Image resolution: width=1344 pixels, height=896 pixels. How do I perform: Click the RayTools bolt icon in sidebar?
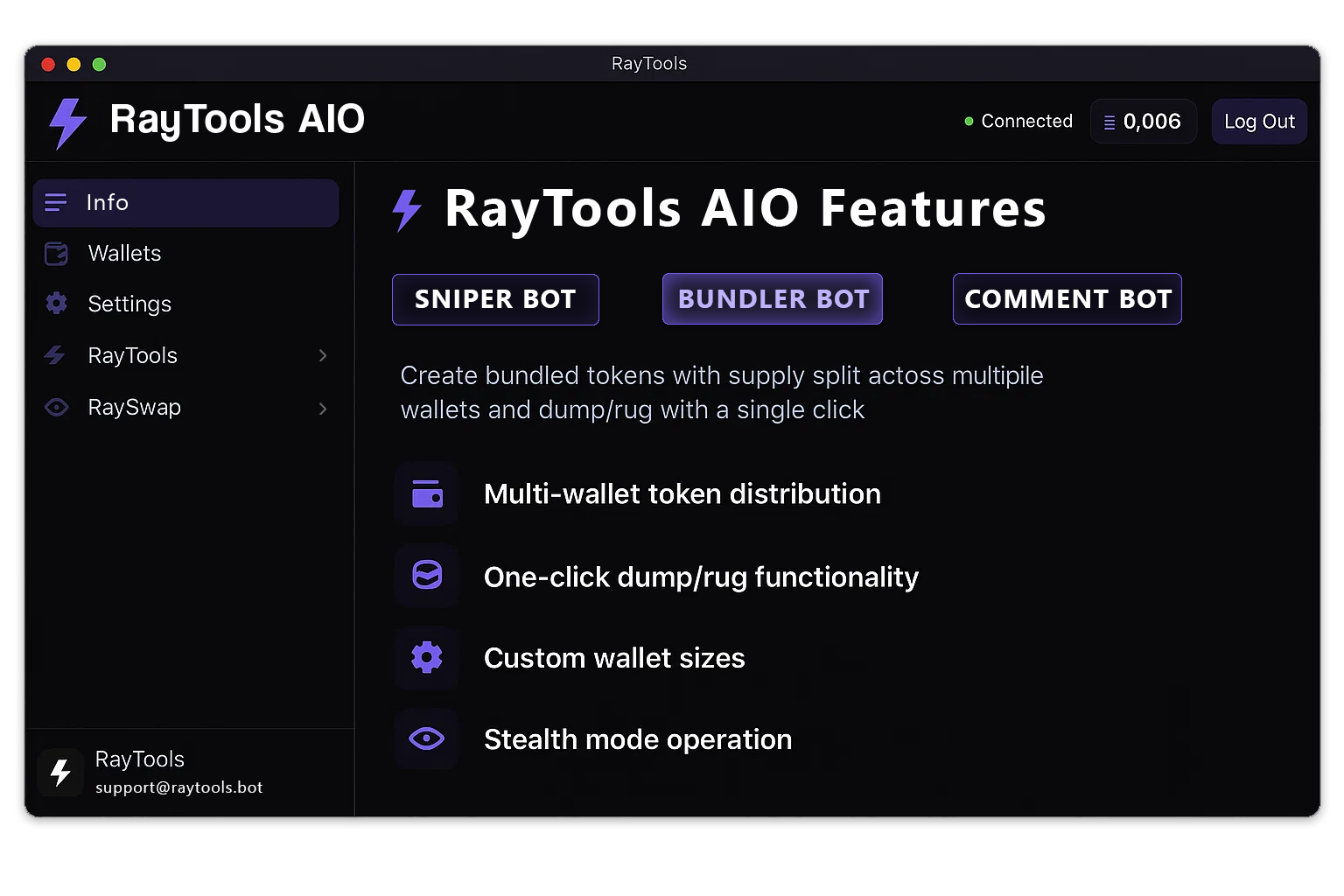pyautogui.click(x=55, y=355)
